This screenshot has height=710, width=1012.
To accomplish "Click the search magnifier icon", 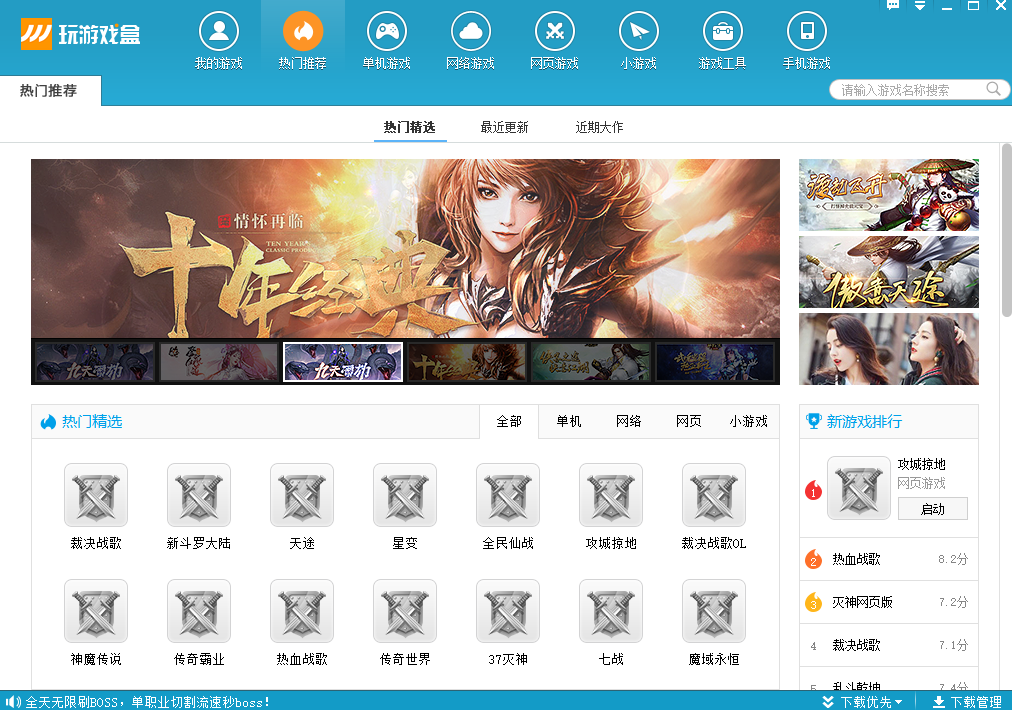I will click(993, 89).
